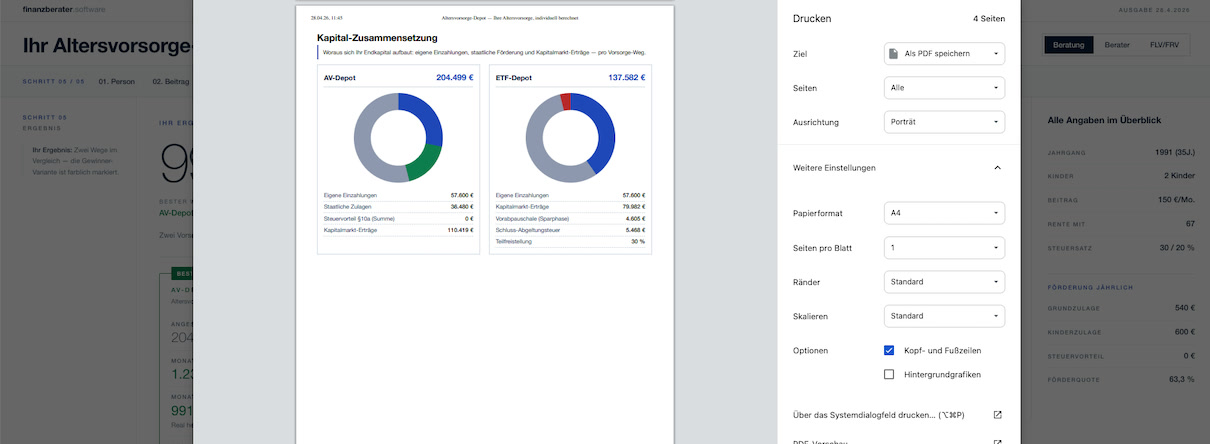Select ETF-Depot total 137.582 € value
This screenshot has width=1210, height=444.
pos(626,77)
